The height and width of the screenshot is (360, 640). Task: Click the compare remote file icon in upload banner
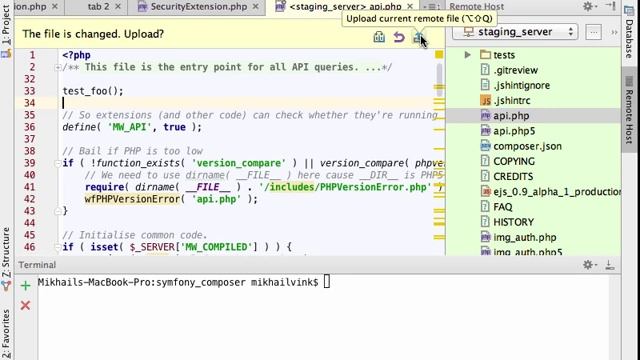[x=379, y=37]
